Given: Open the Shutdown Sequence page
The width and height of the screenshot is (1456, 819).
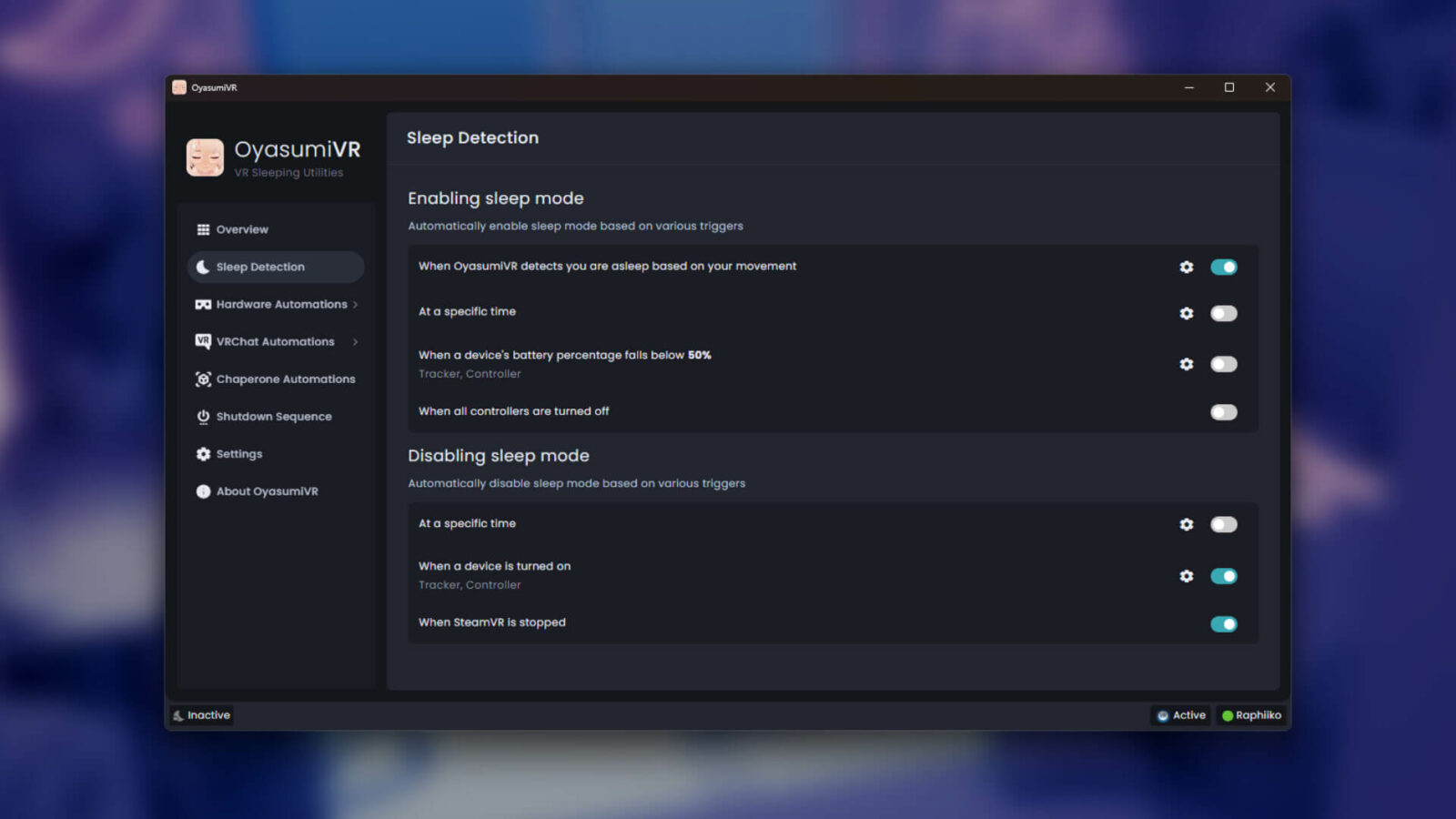Looking at the screenshot, I should pyautogui.click(x=273, y=416).
